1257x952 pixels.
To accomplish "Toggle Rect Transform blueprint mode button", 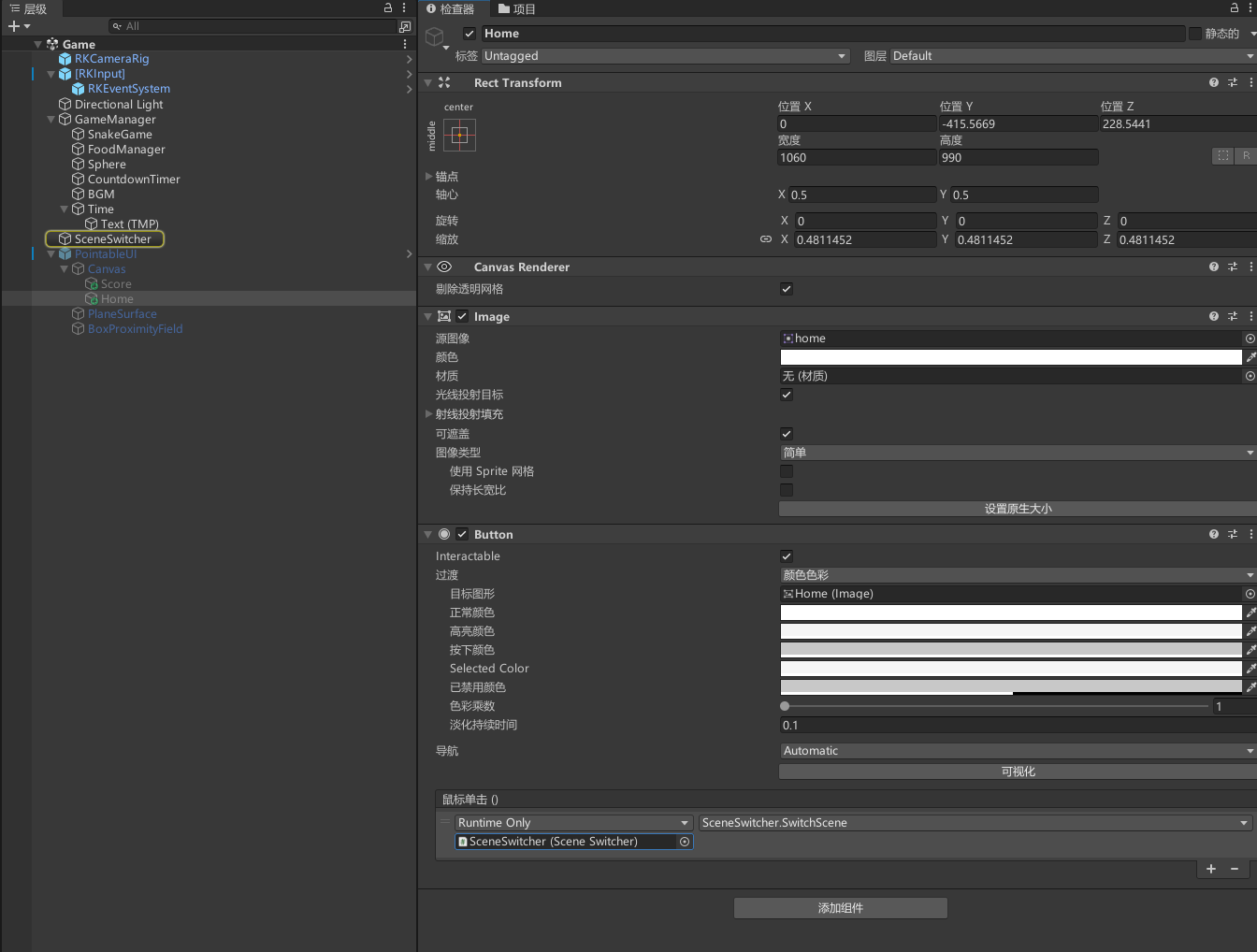I will click(x=1222, y=156).
